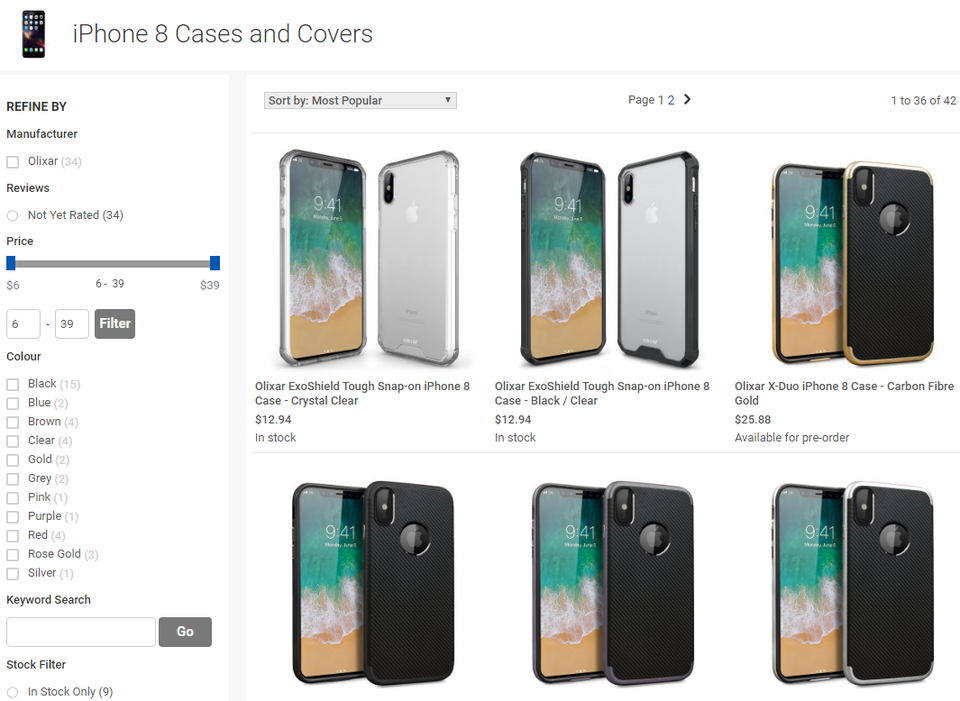Screen dimensions: 960x701
Task: Open the 'Sort by: Most Popular' dropdown
Action: coord(360,100)
